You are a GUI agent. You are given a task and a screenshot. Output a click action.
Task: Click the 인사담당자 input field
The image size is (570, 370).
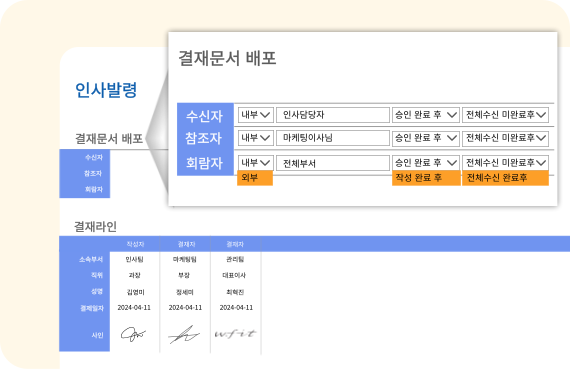pos(333,115)
